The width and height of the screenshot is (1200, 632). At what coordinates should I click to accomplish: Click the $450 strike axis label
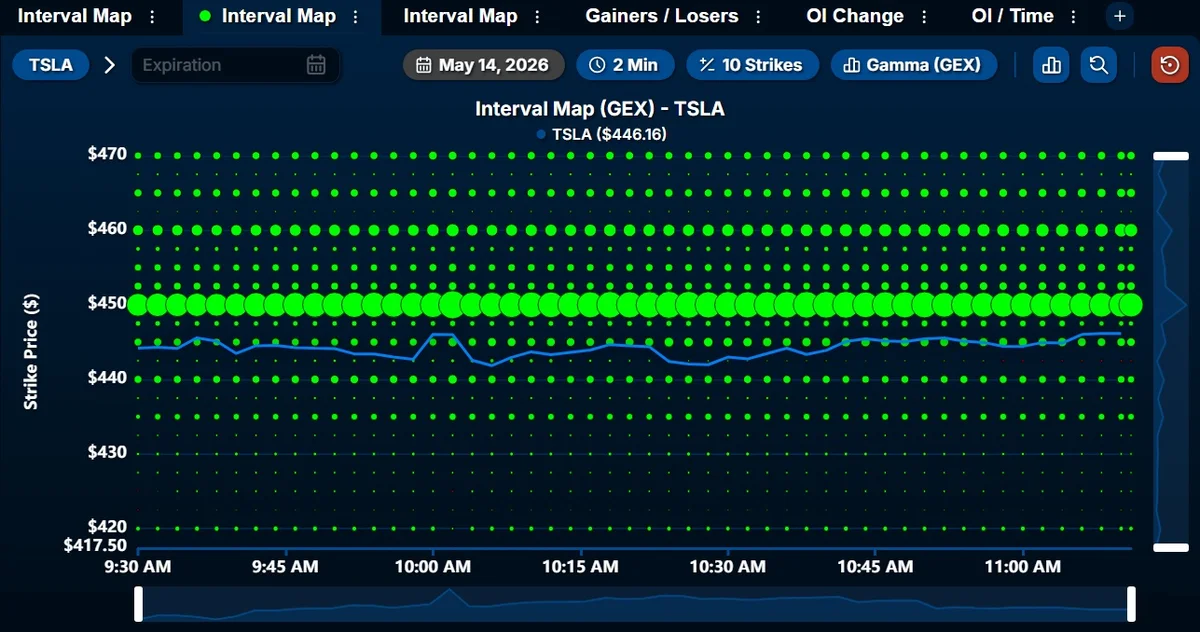(x=107, y=303)
